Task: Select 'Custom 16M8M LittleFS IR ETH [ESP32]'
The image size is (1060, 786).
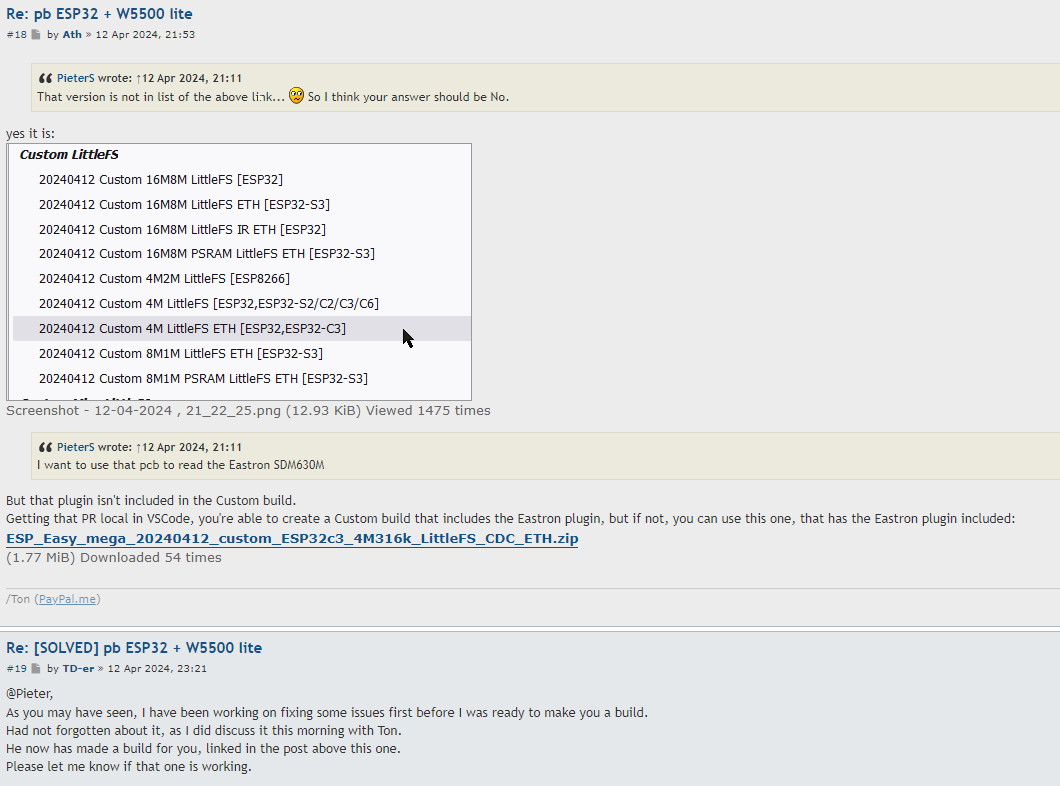Action: 183,230
